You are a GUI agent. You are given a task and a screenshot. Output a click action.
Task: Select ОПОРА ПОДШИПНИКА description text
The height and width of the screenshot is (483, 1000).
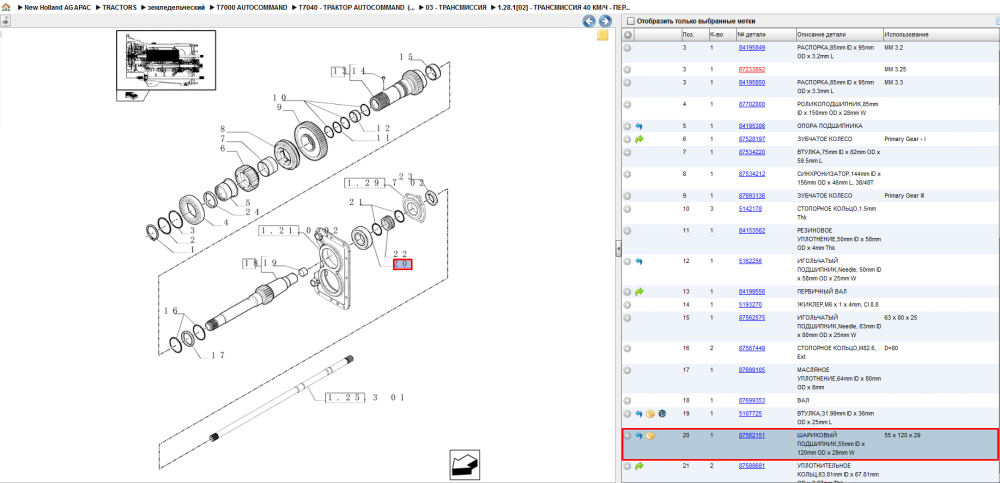click(830, 126)
